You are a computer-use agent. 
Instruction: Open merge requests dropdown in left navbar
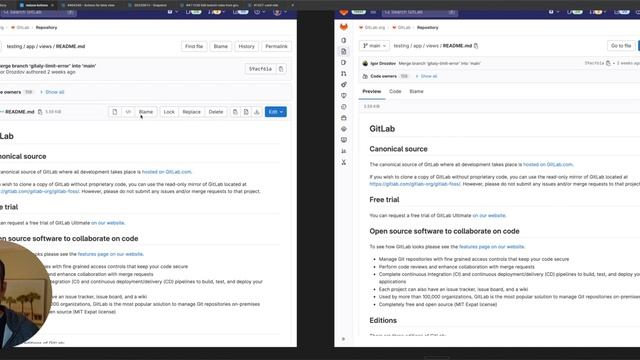click(216, 12)
